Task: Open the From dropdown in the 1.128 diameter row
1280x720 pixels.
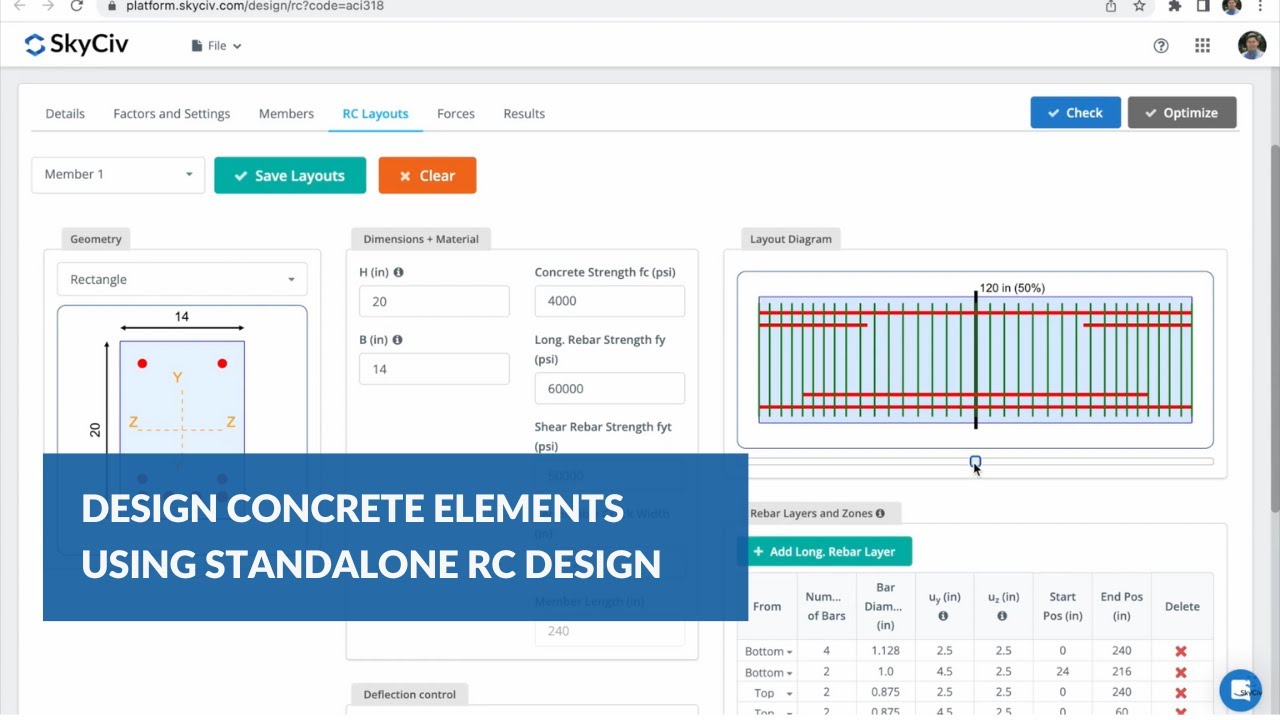Action: [768, 651]
